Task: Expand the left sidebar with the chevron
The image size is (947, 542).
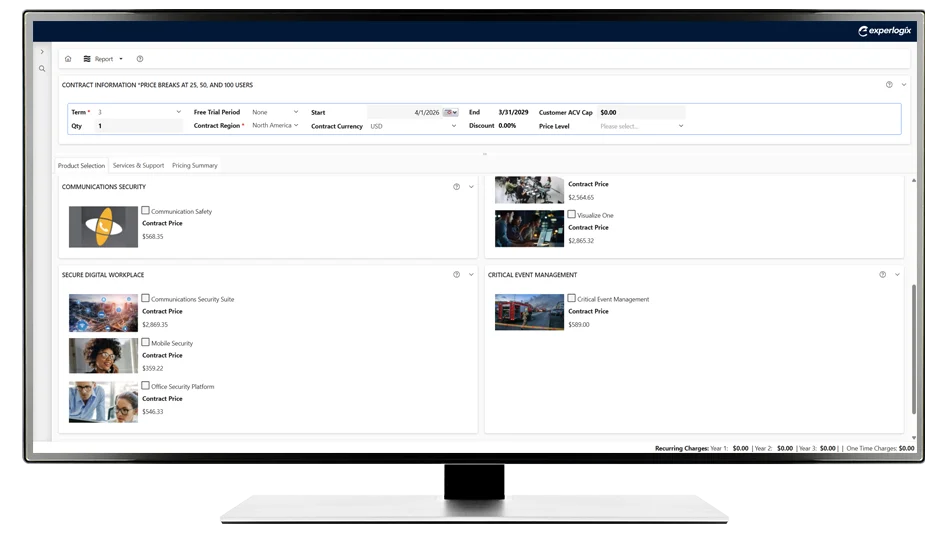Action: coord(42,52)
